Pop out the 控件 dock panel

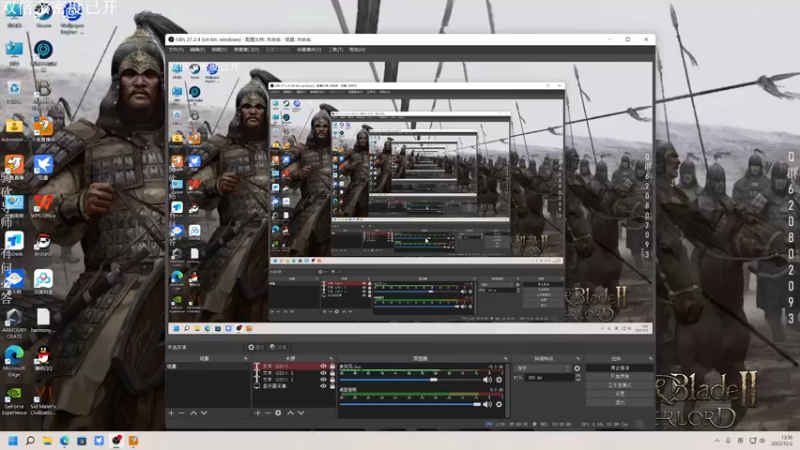point(651,359)
